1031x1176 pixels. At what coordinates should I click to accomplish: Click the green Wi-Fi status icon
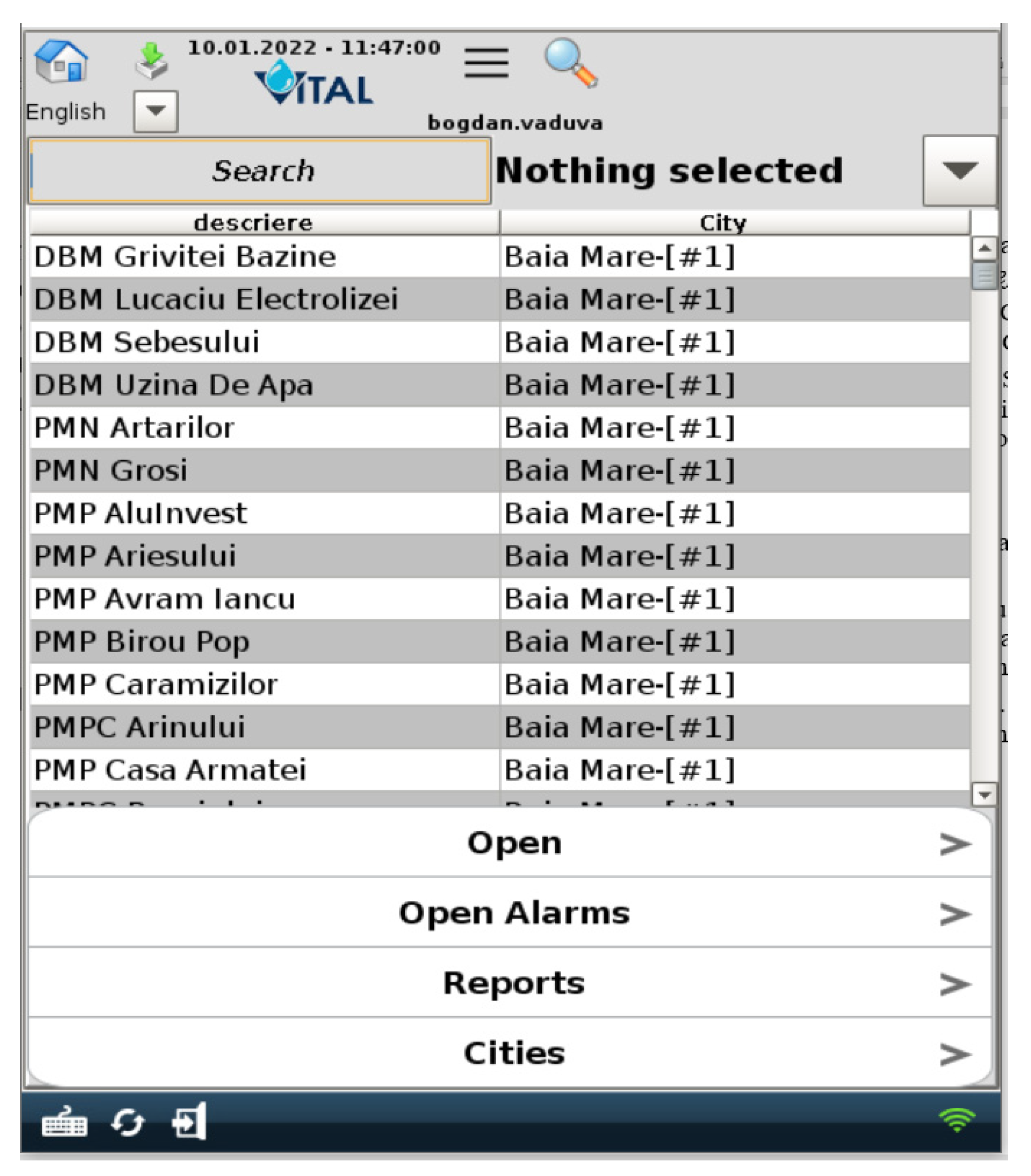click(957, 1120)
